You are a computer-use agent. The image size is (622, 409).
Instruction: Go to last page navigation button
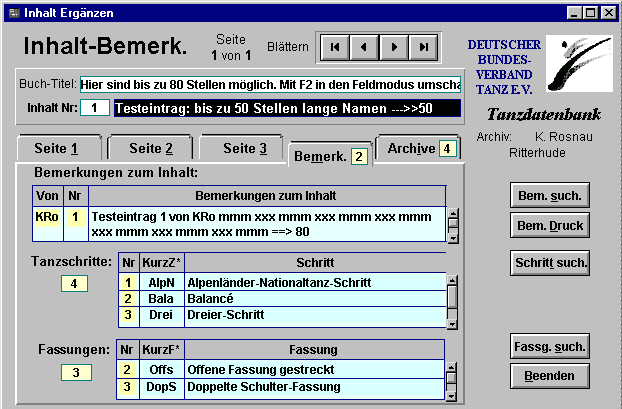point(423,47)
